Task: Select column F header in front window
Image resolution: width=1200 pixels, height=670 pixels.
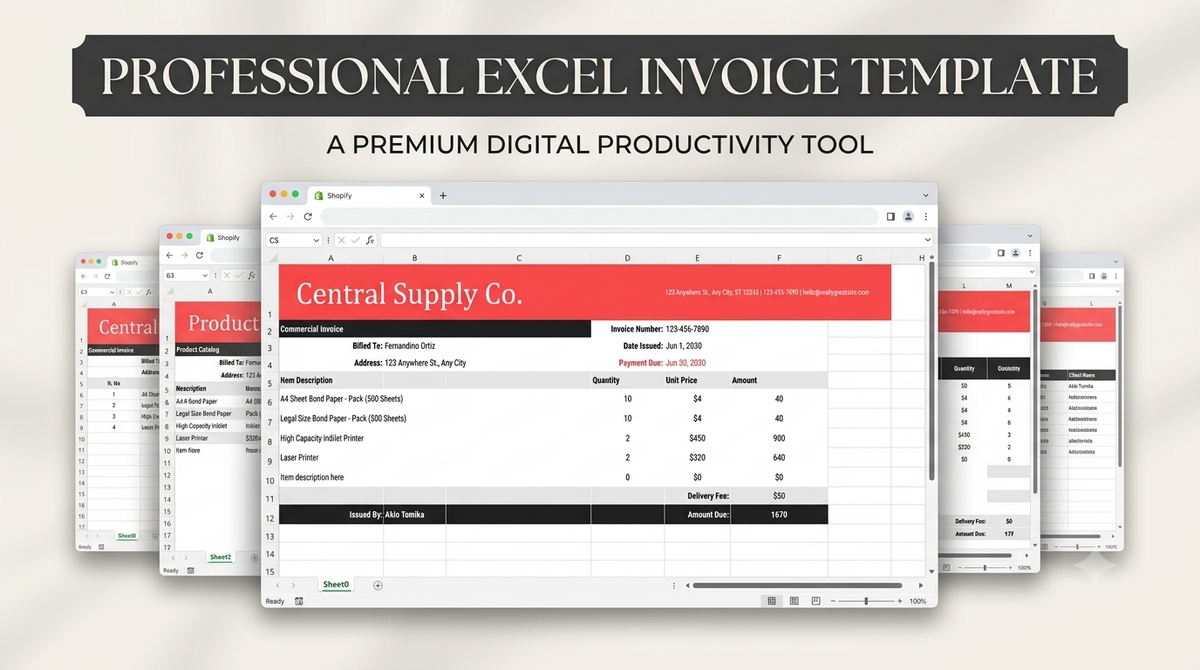Action: 779,258
